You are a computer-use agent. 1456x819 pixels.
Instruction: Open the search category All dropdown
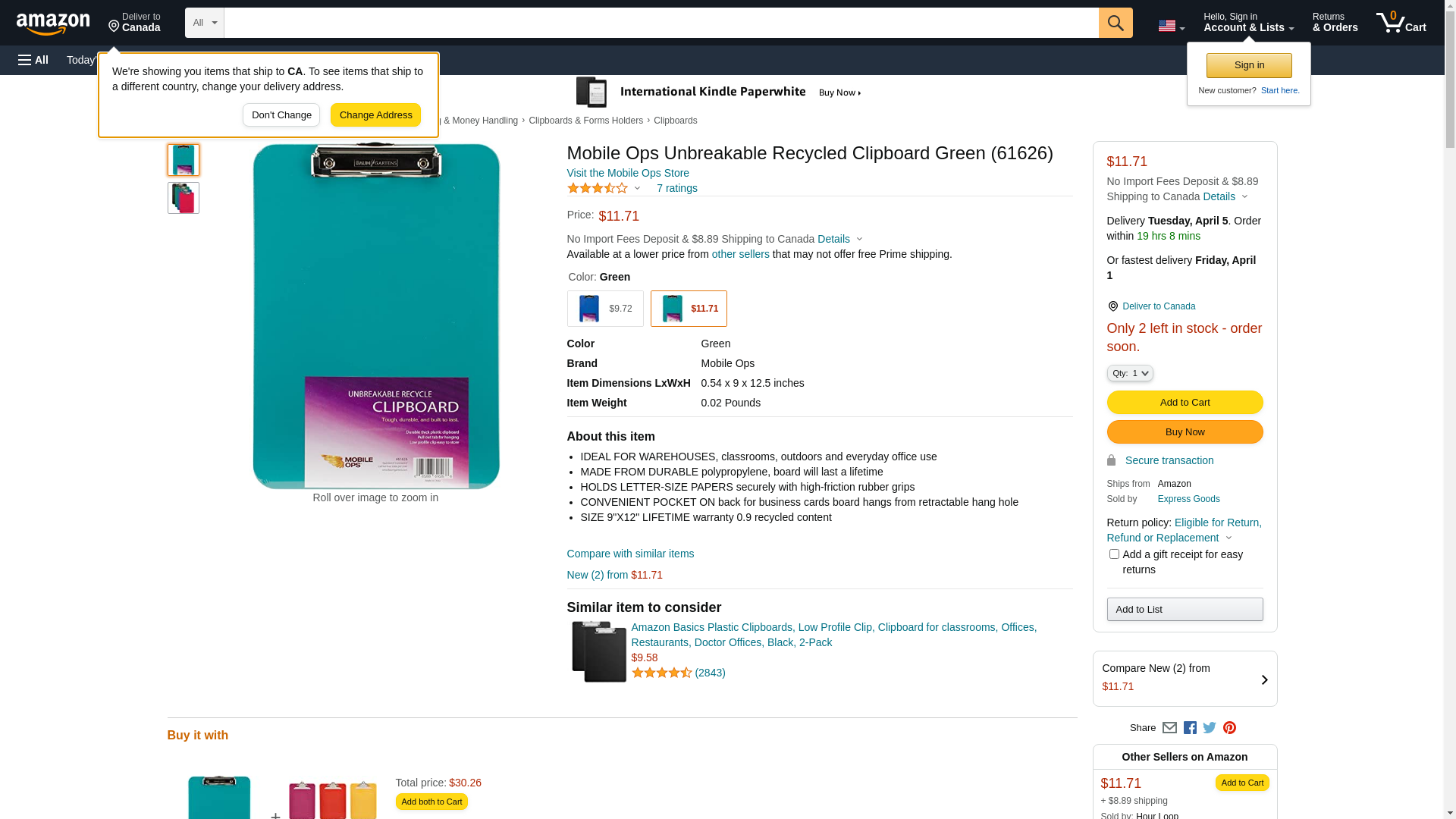(204, 23)
